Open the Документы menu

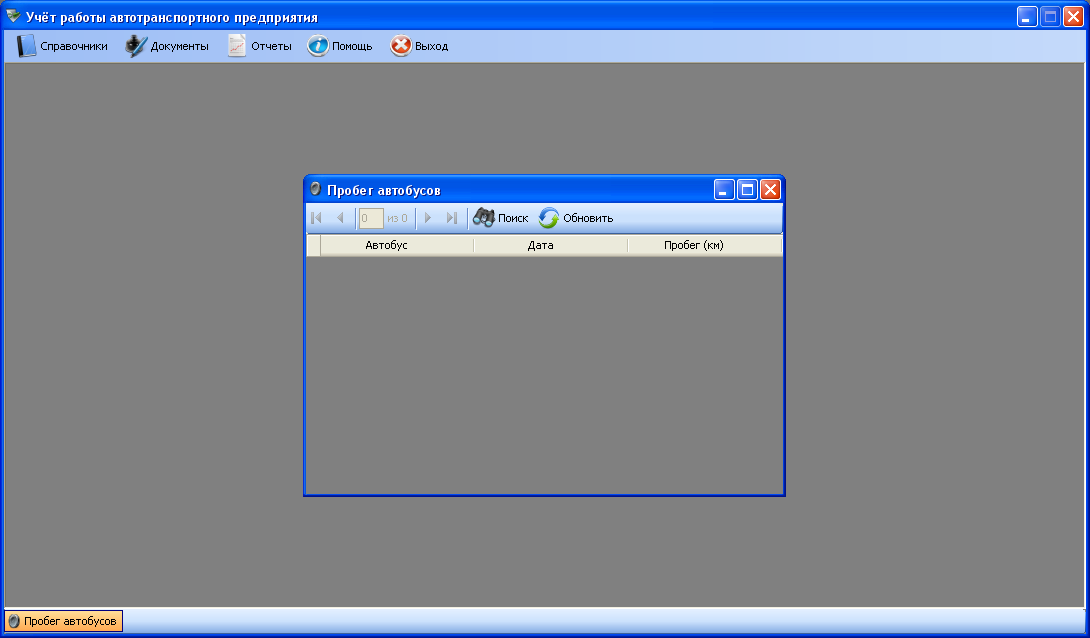pos(167,47)
